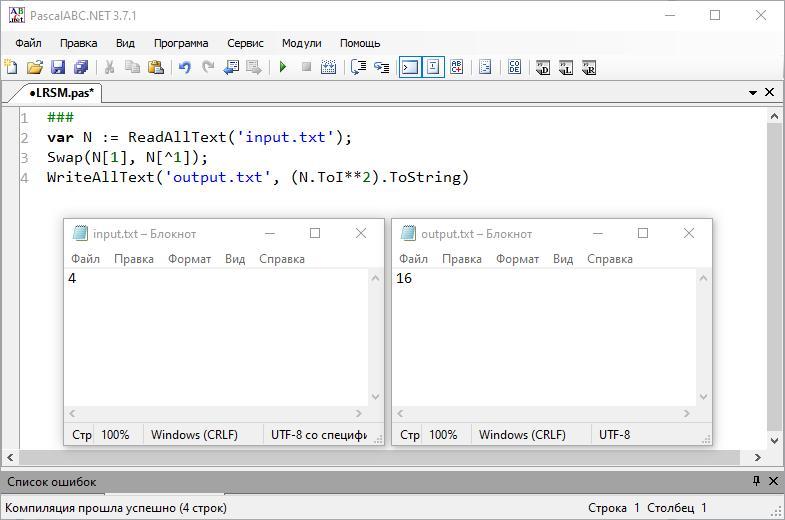Click the compile icon after stop button

coord(328,67)
